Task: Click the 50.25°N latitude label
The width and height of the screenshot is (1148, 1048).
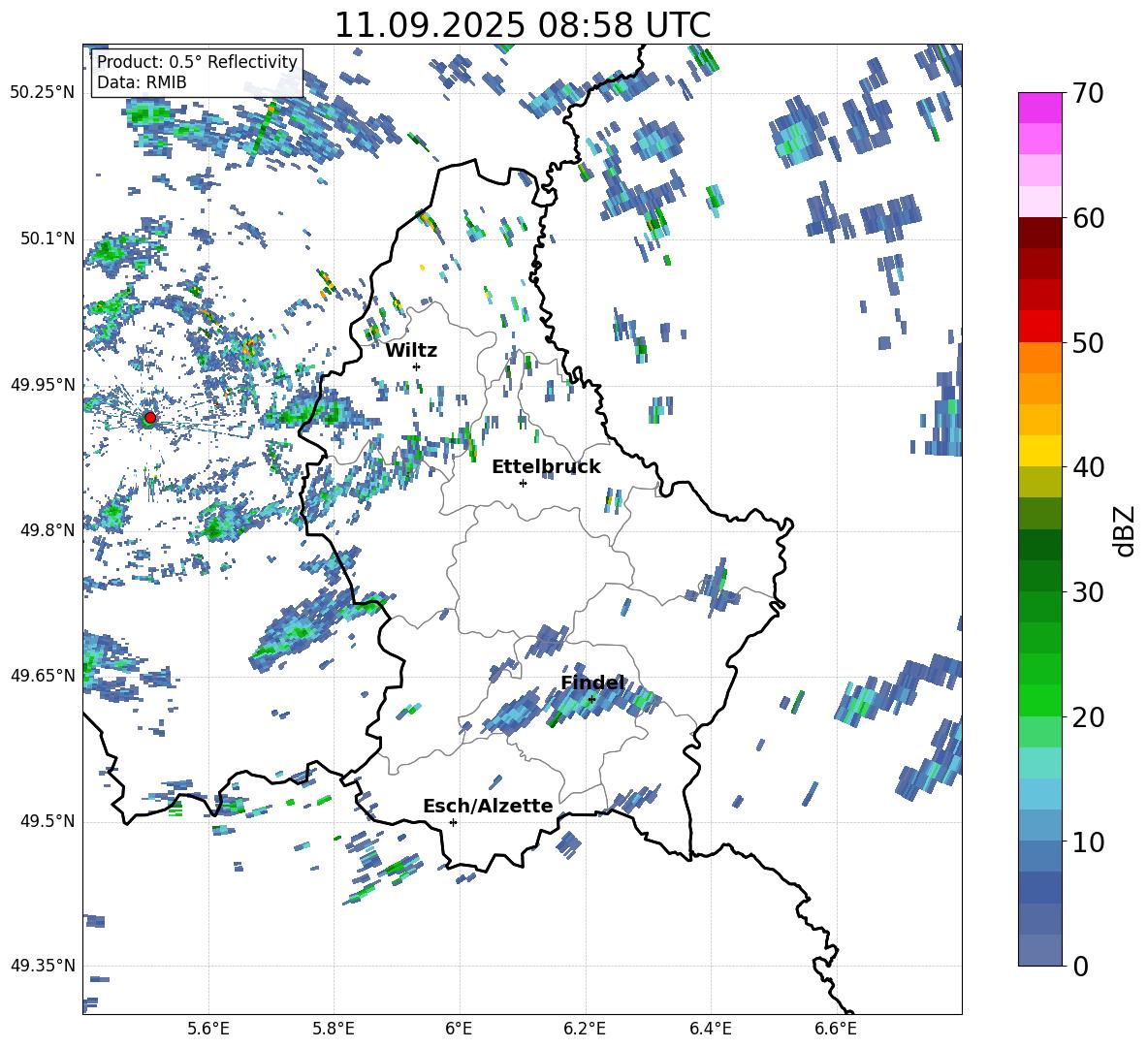Action: coord(43,93)
